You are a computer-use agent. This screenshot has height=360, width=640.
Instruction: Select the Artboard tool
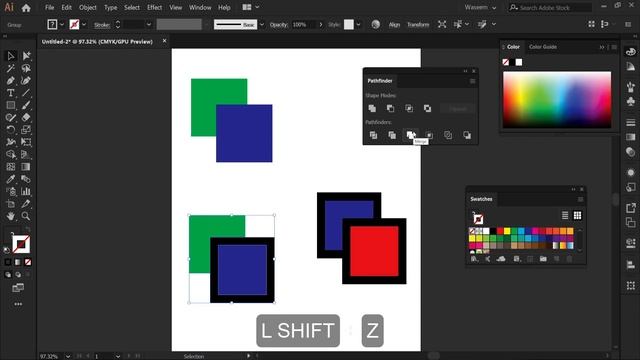click(x=11, y=204)
